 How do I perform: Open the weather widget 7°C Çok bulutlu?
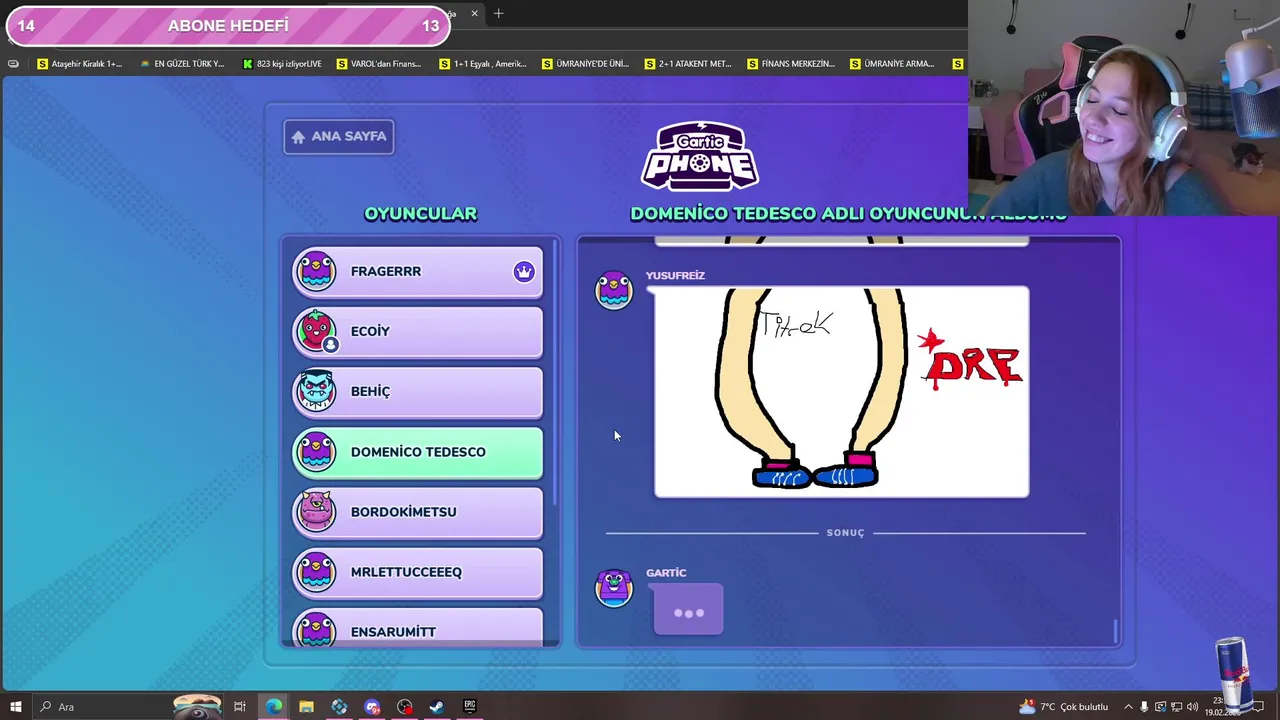pyautogui.click(x=1063, y=707)
